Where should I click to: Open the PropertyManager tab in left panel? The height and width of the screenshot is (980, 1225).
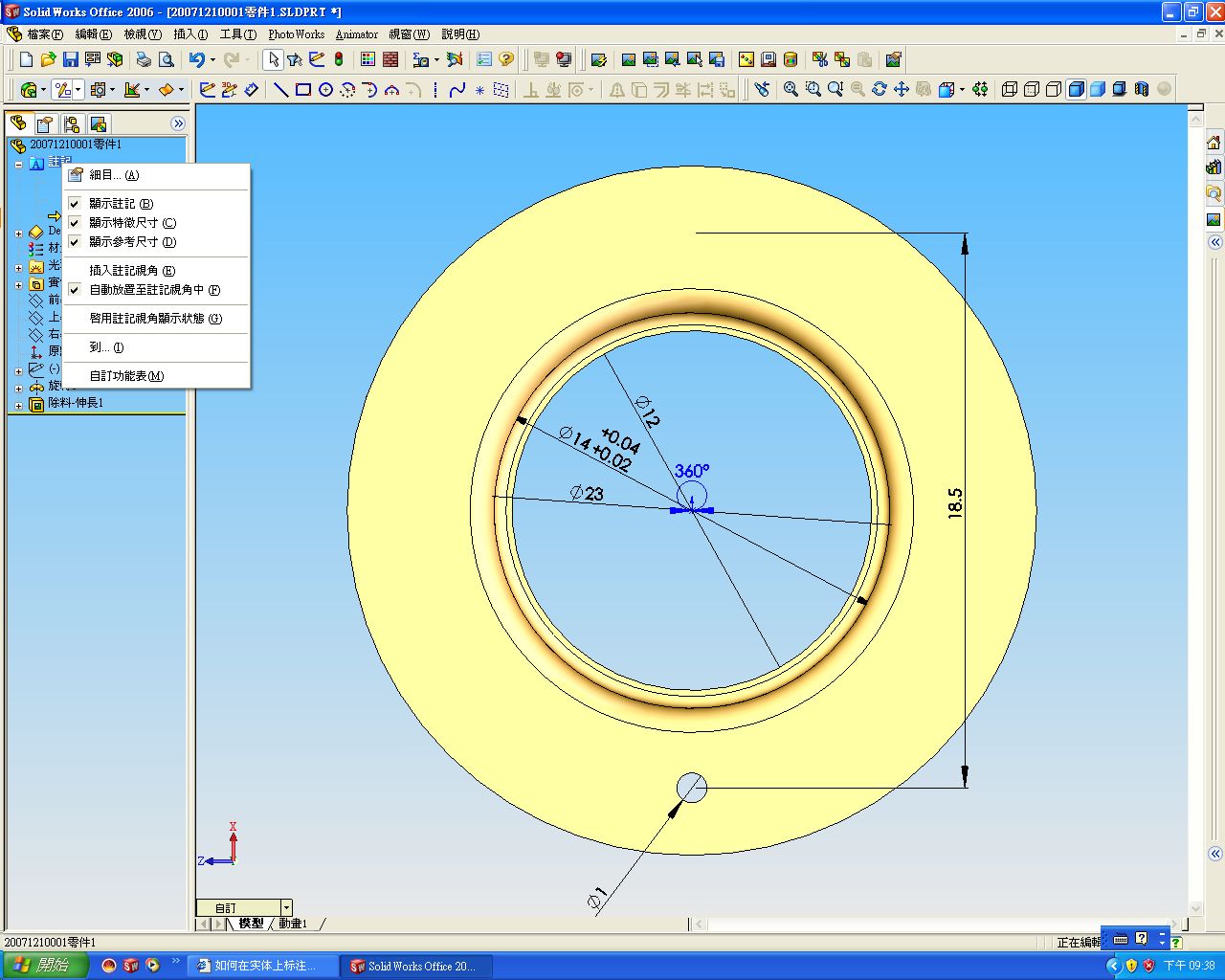[44, 123]
